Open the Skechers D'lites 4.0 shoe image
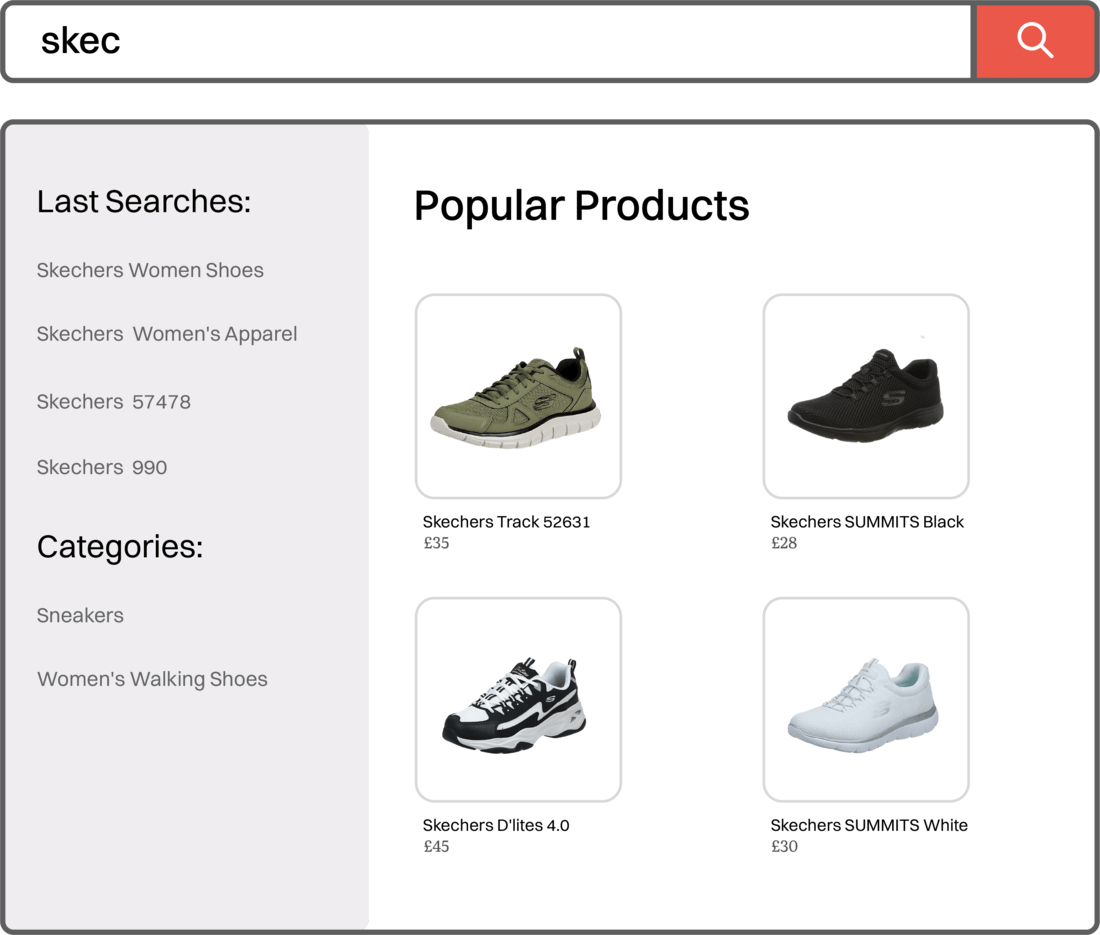1100x935 pixels. [518, 699]
